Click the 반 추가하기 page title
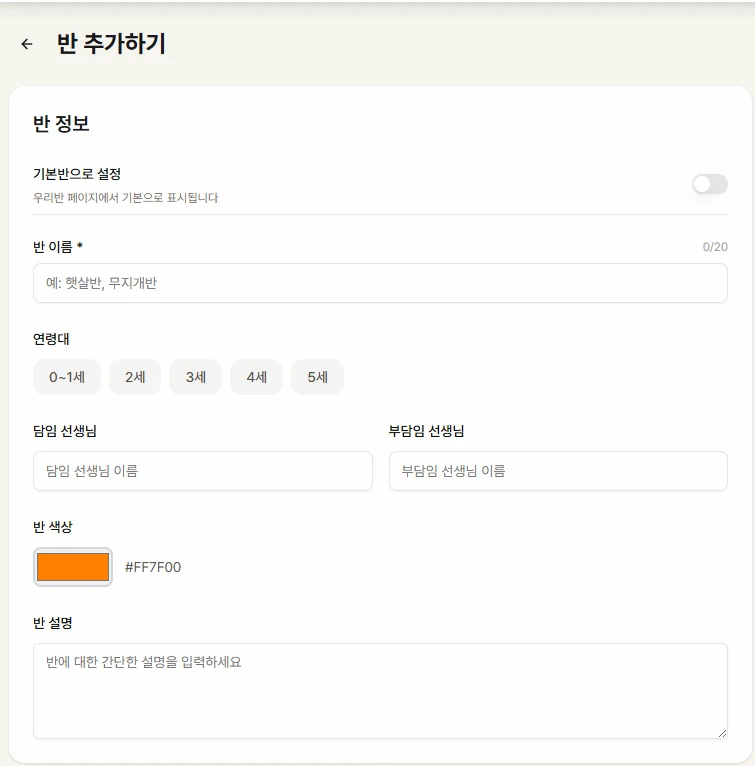This screenshot has width=755, height=766. click(111, 44)
